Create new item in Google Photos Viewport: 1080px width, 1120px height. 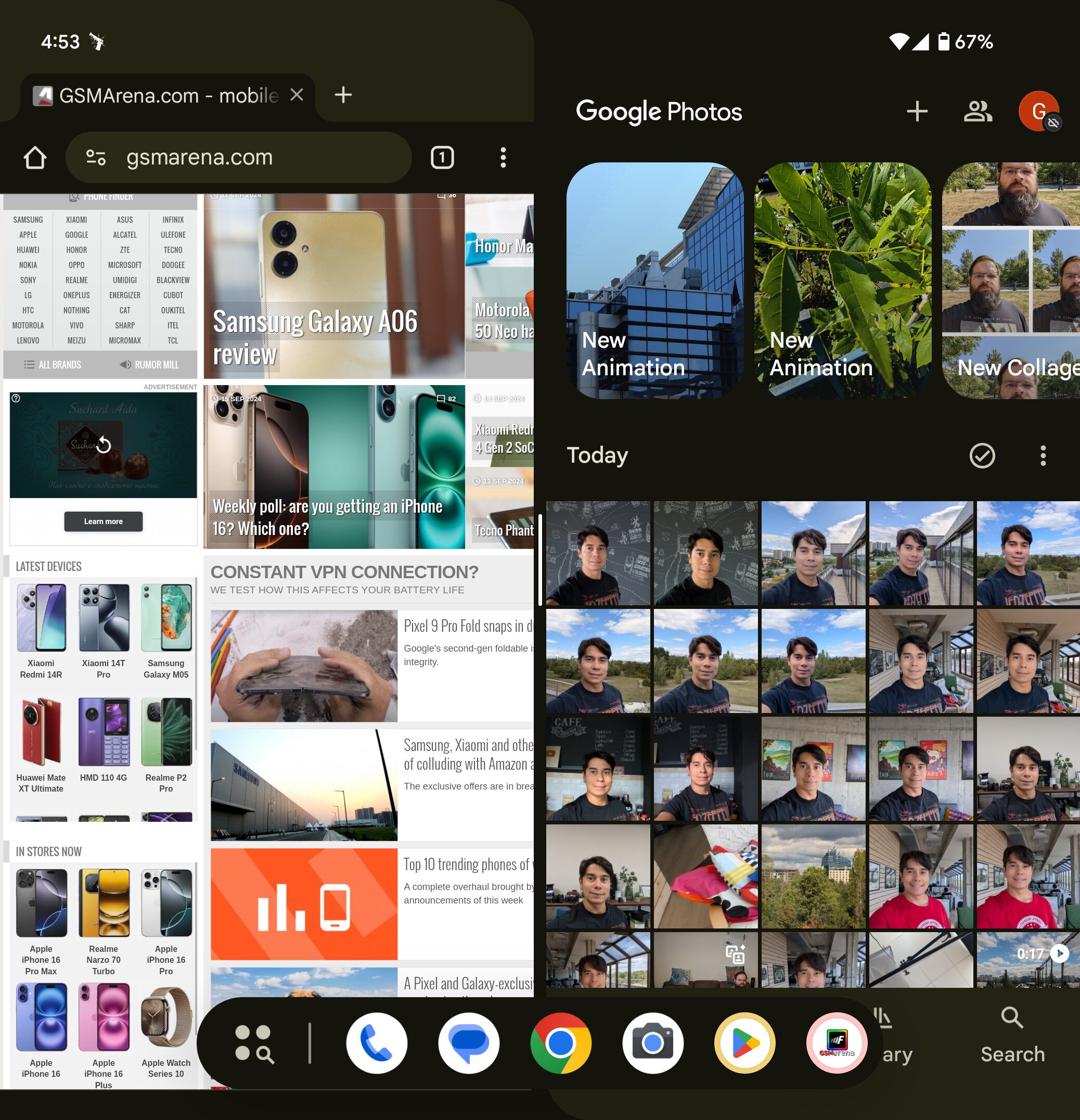coord(917,111)
